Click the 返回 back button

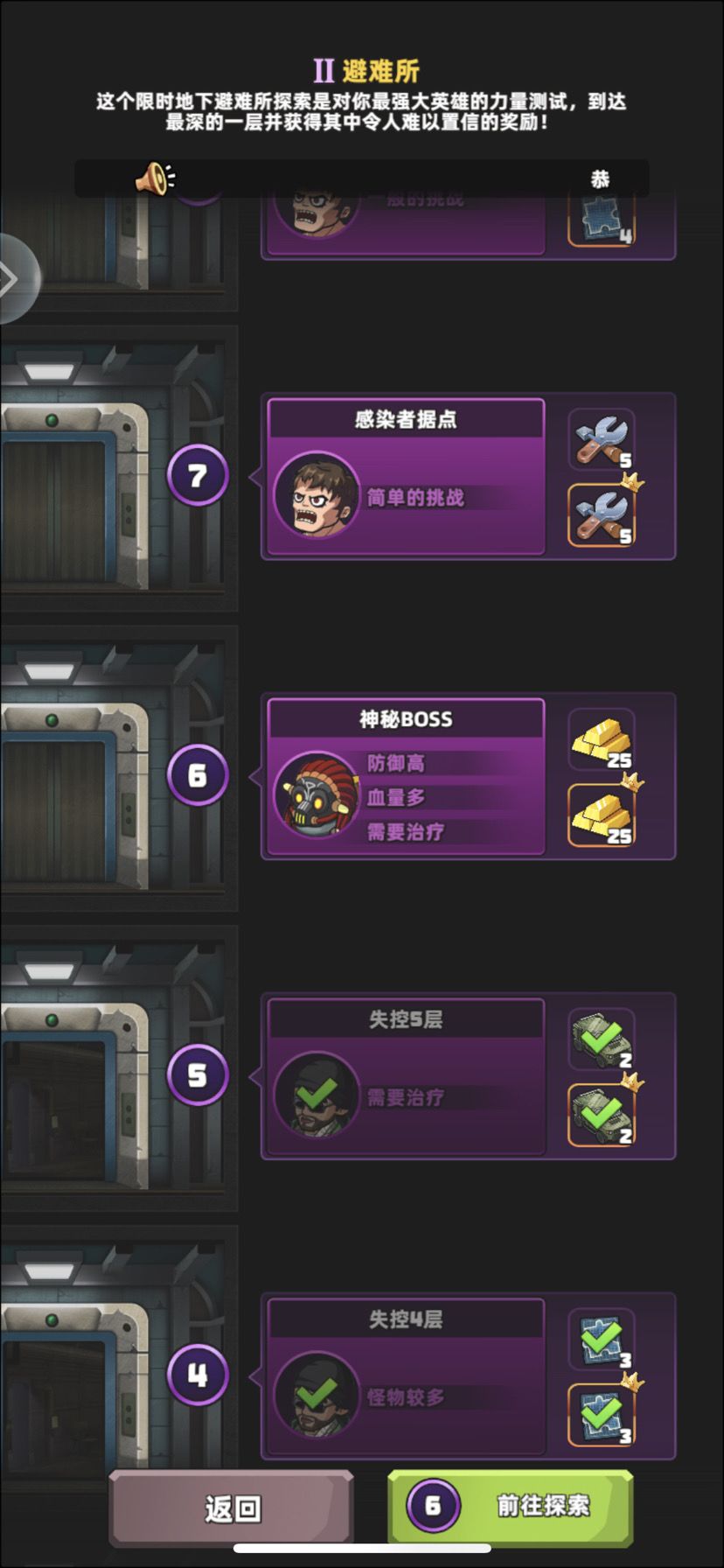click(x=232, y=1508)
